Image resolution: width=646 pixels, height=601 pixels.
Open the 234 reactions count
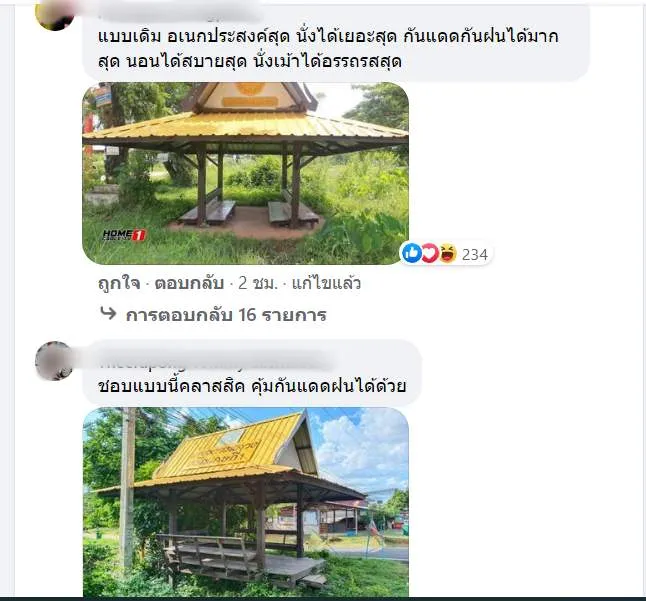tap(475, 255)
